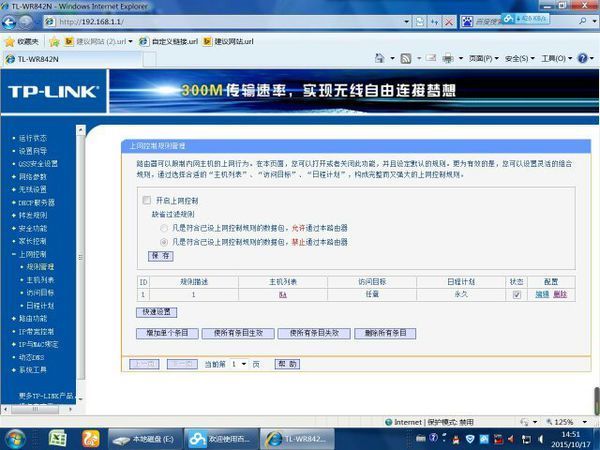Image resolution: width=600 pixels, height=450 pixels.
Task: Click the sidebar horizontal scrollbar thumb
Action: click(x=35, y=409)
